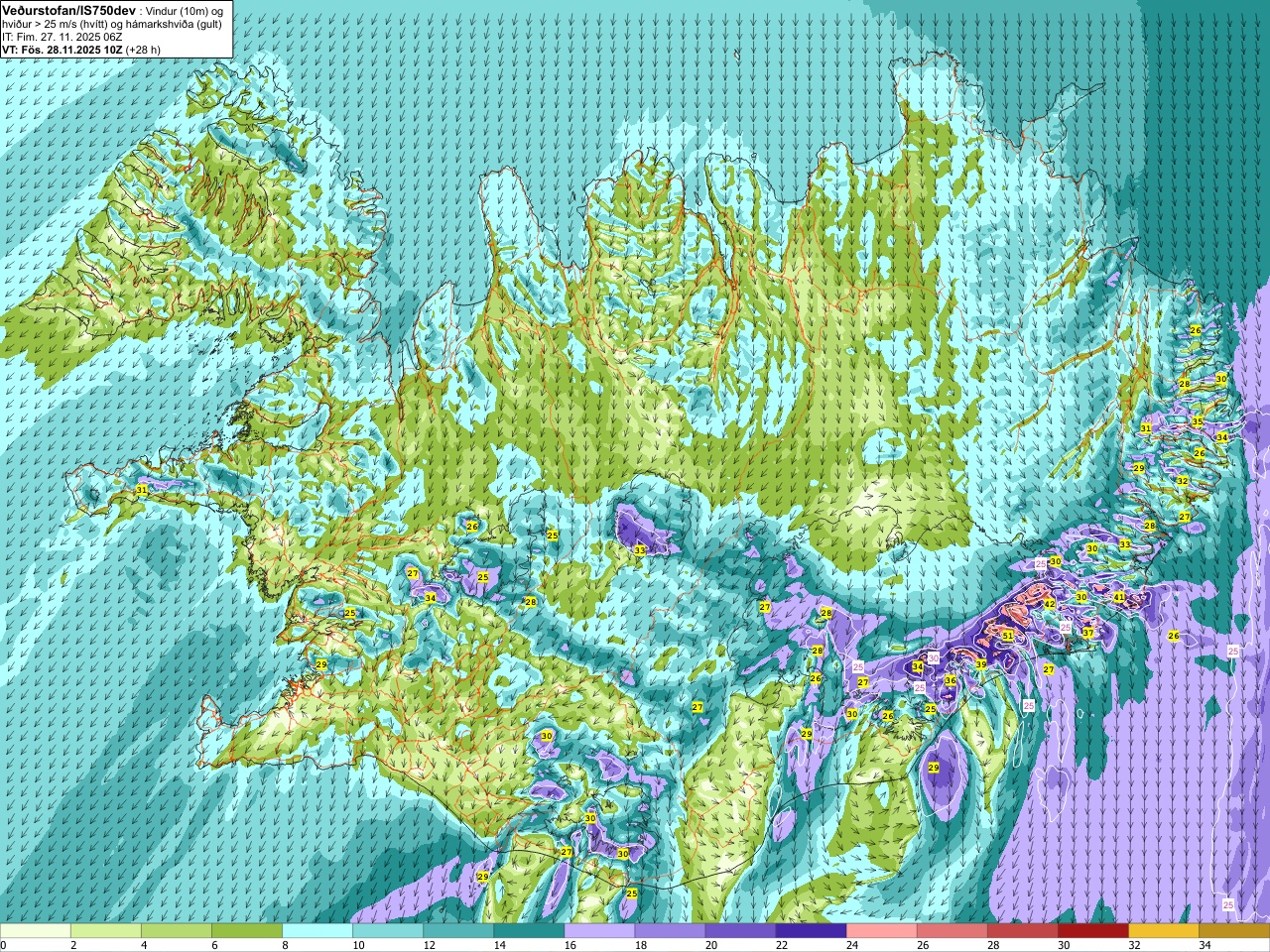Click the 16–18 m/s lavender legend swatch
The width and height of the screenshot is (1270, 952).
[599, 931]
